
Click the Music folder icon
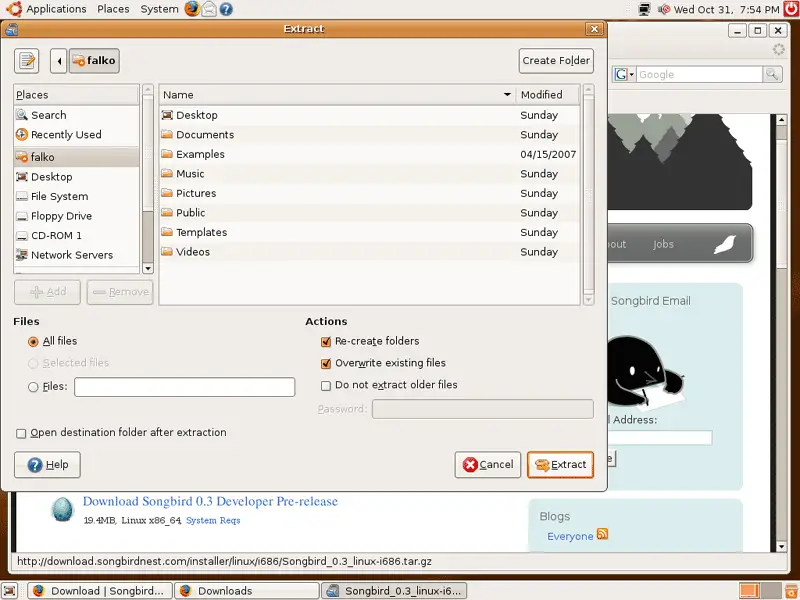coord(167,173)
